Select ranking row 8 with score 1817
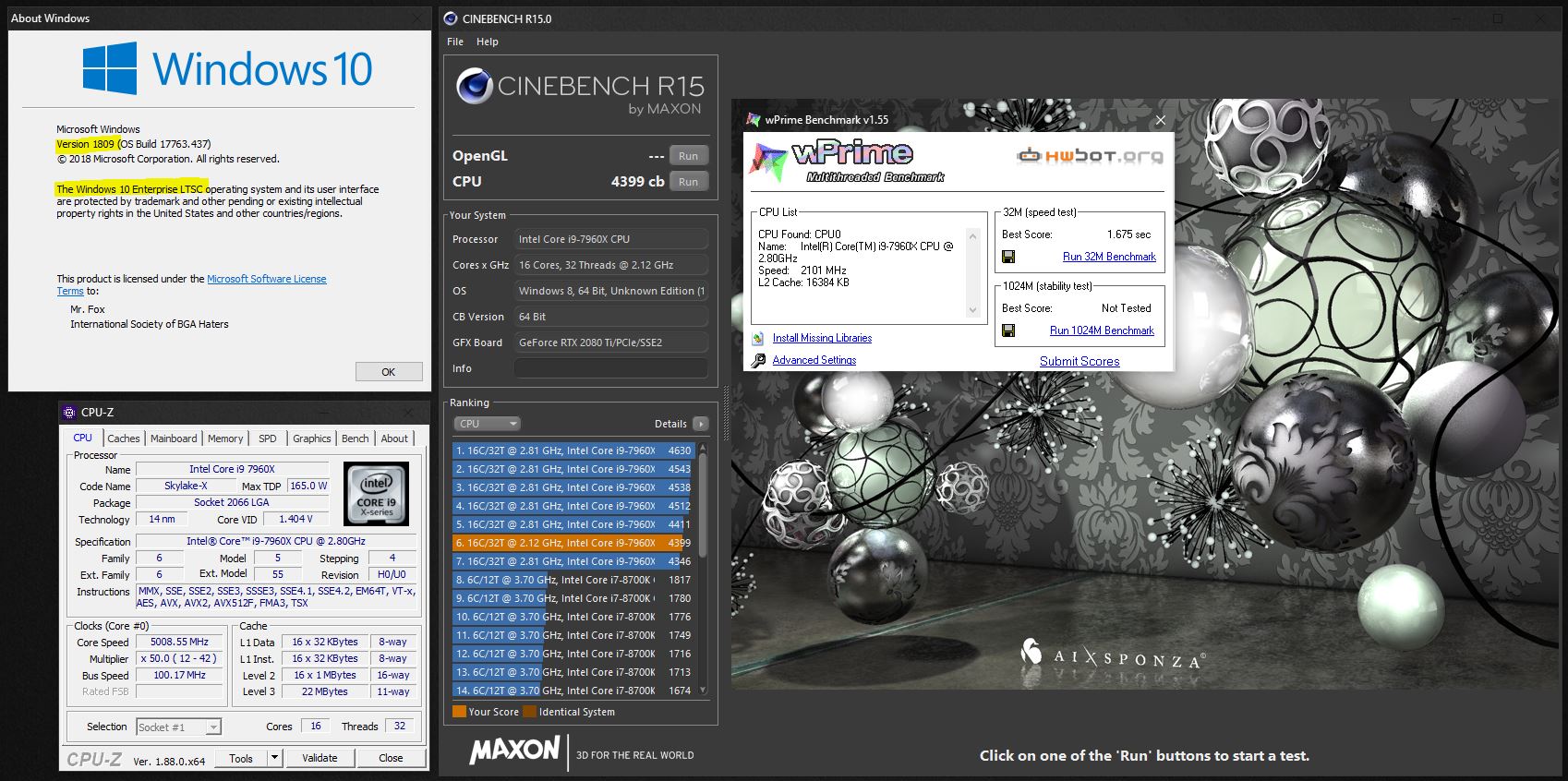The image size is (1568, 781). tap(573, 580)
